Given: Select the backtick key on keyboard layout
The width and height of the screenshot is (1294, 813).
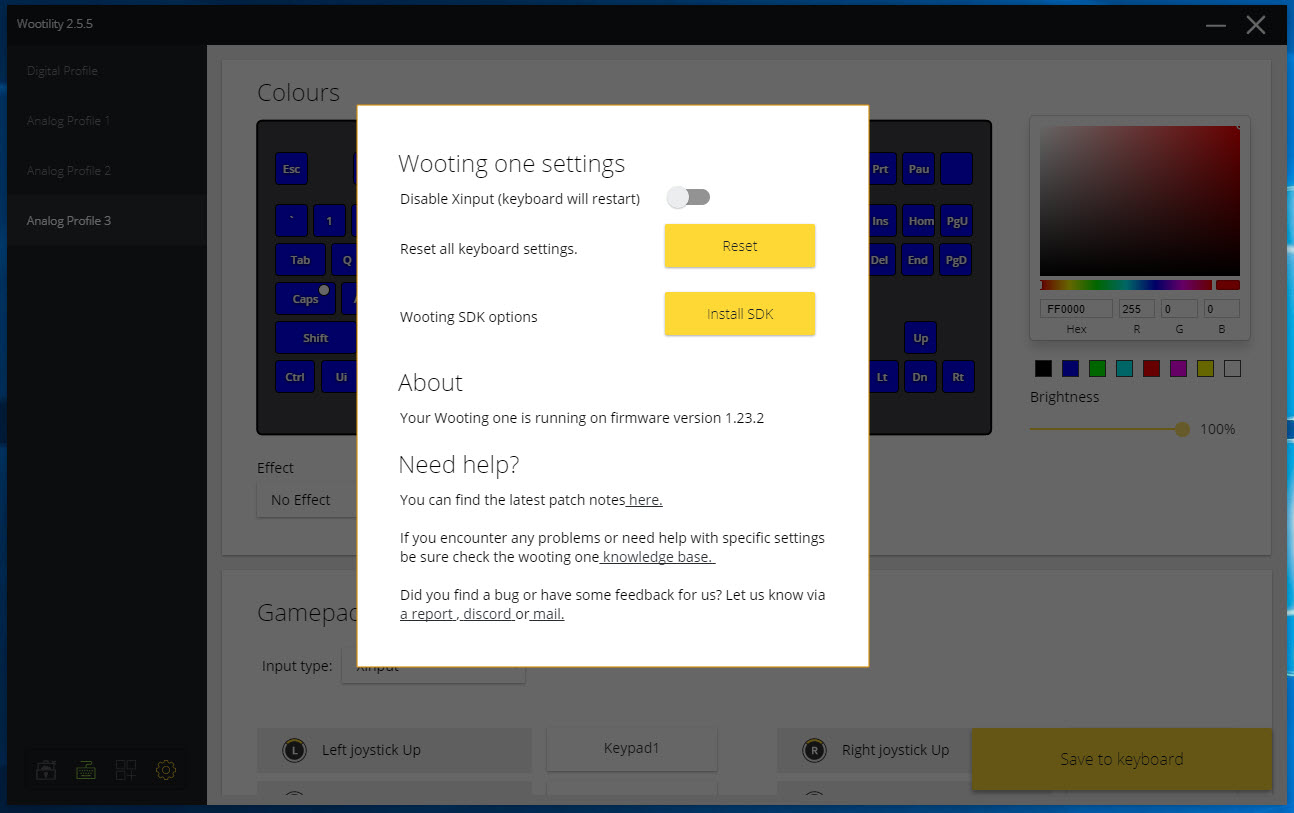Looking at the screenshot, I should point(291,221).
